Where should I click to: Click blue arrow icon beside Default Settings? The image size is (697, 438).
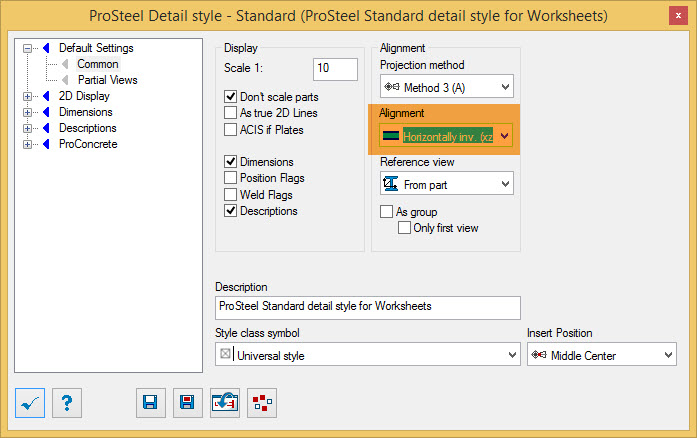[46, 48]
